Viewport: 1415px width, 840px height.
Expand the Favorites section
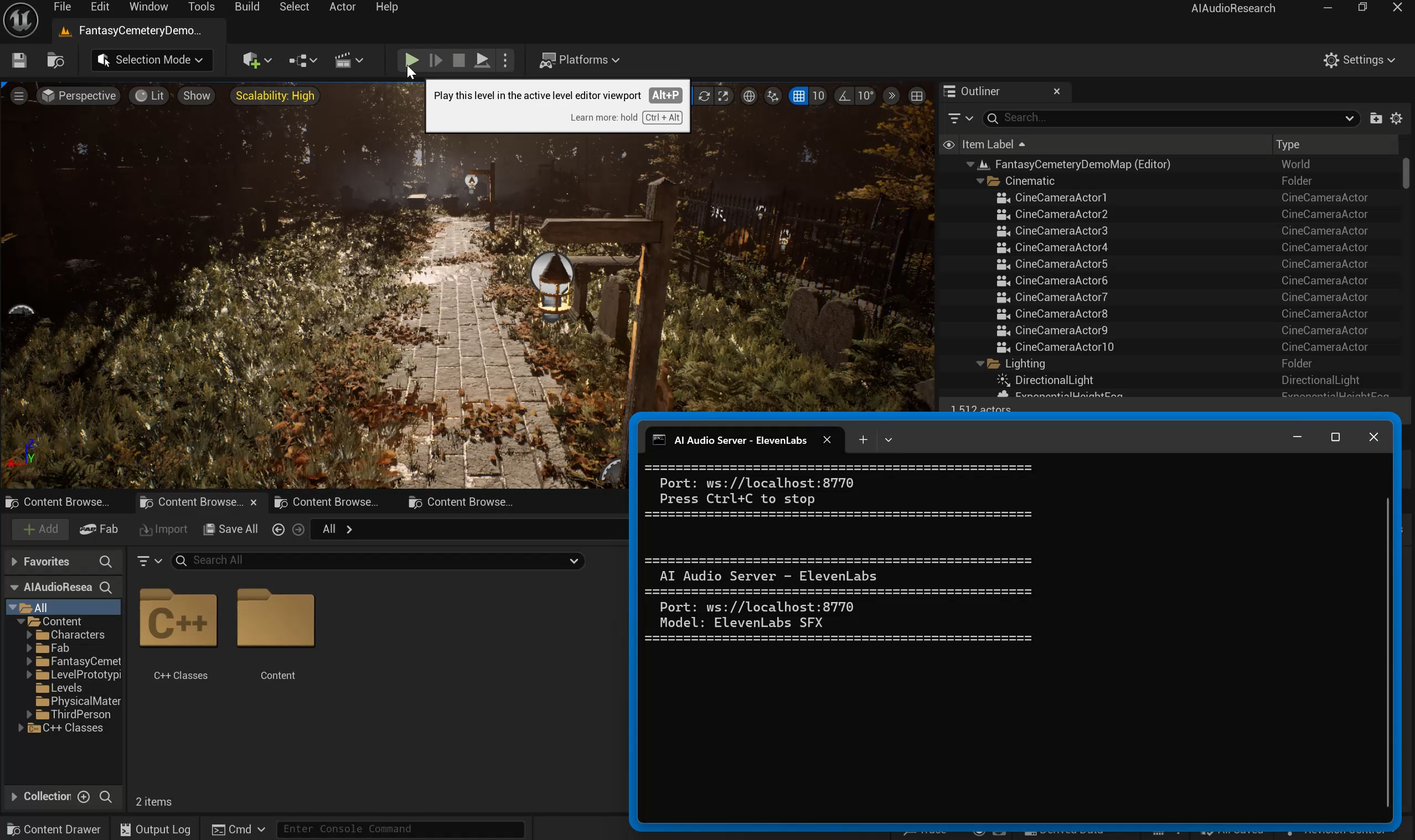14,562
